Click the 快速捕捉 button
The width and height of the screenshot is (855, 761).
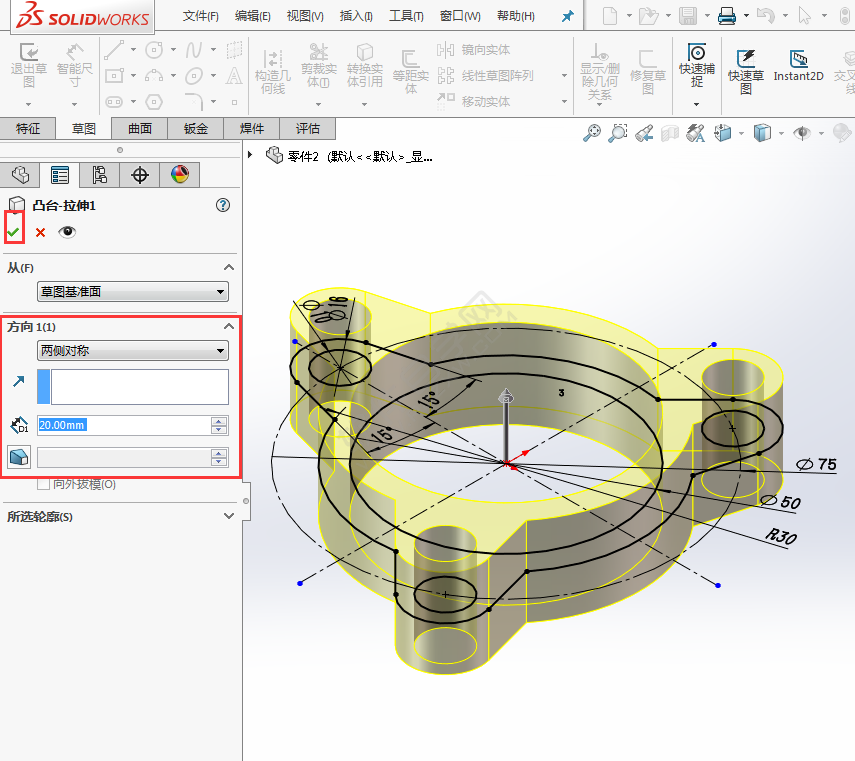tap(697, 65)
